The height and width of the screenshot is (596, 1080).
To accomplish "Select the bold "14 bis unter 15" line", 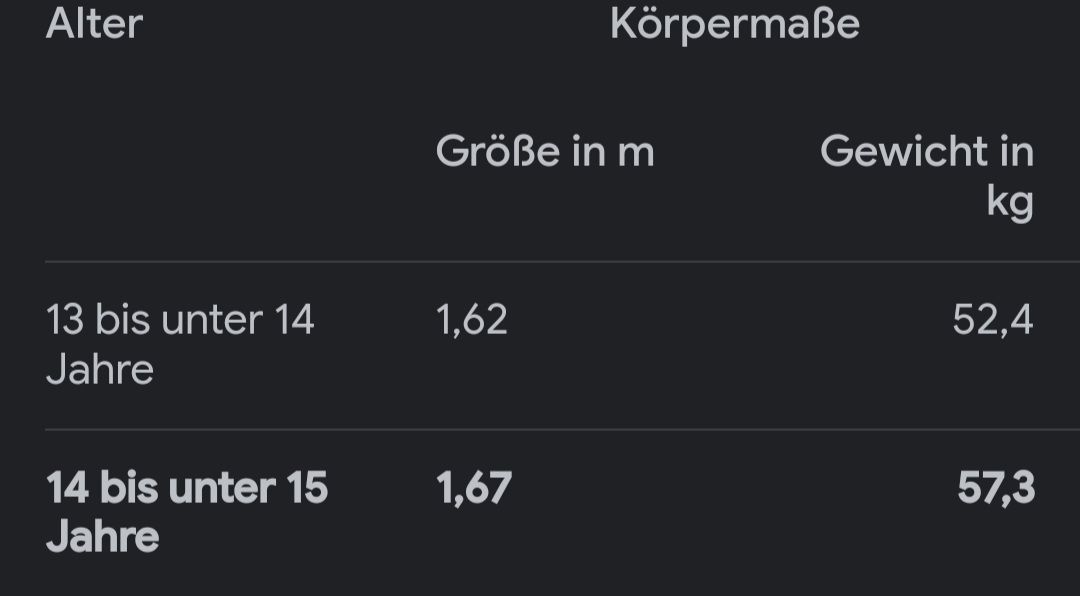I will tap(187, 488).
